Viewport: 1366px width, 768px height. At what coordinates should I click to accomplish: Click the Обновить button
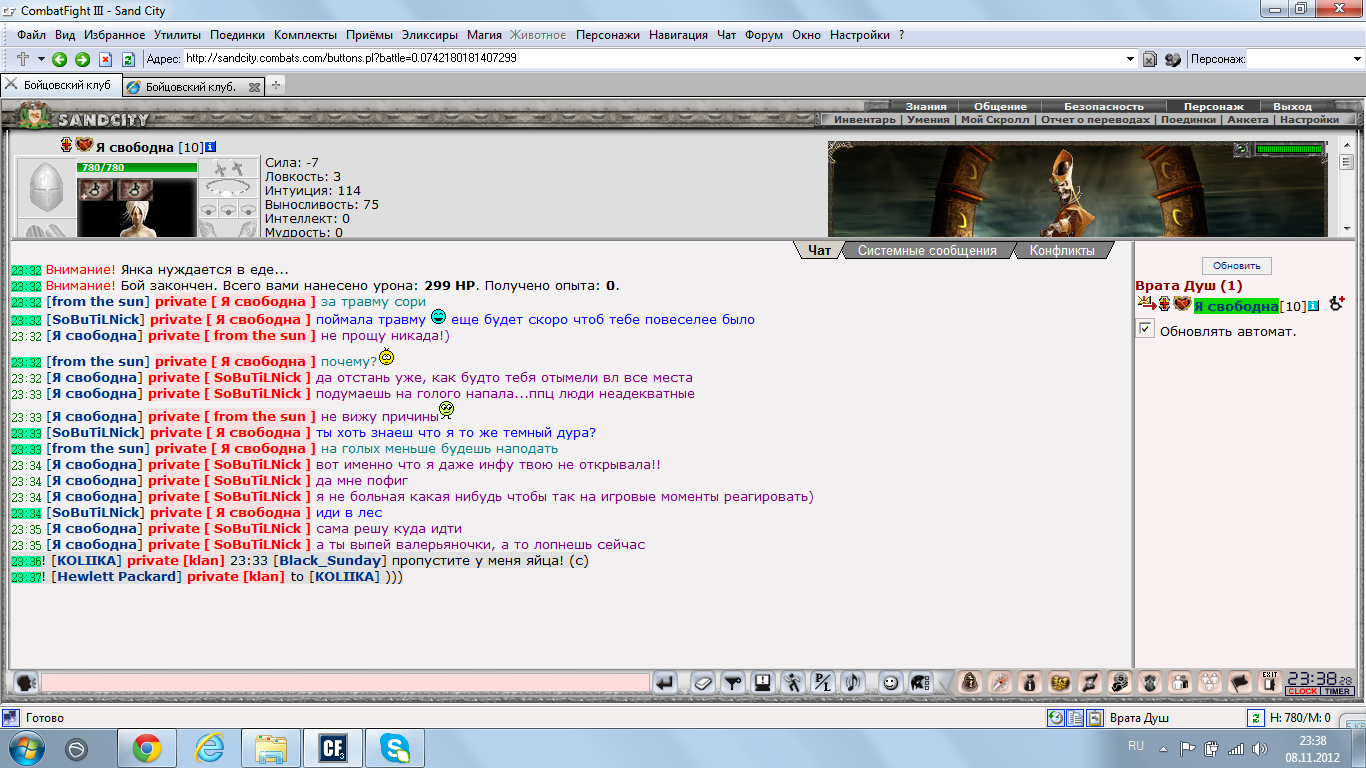tap(1237, 266)
